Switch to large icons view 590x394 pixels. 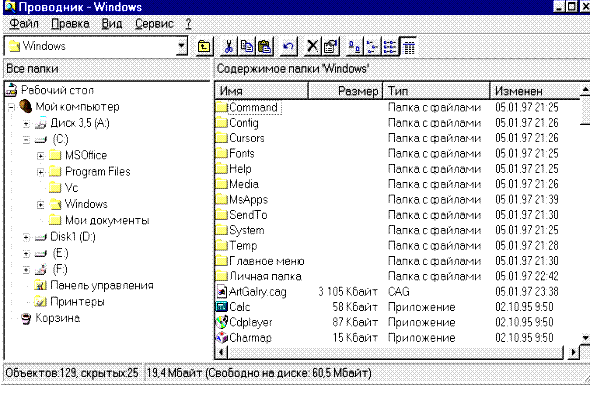pos(354,47)
